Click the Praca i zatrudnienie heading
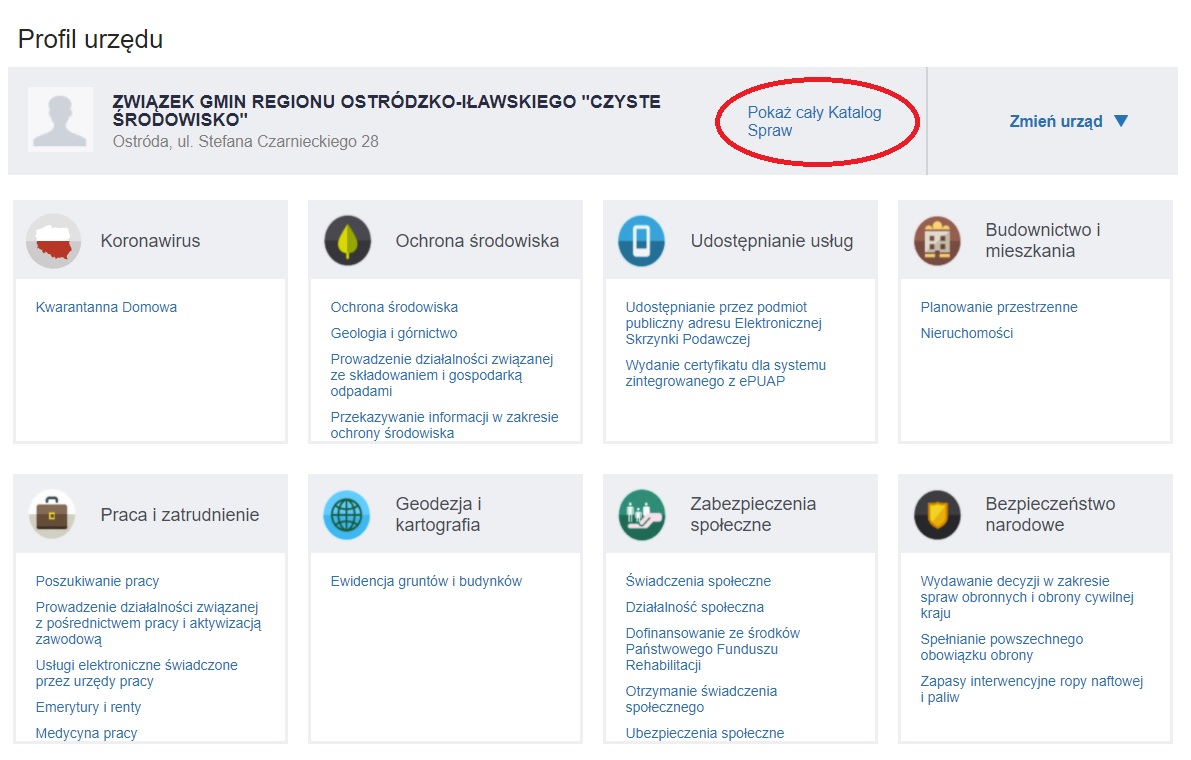This screenshot has height=760, width=1191. (180, 515)
